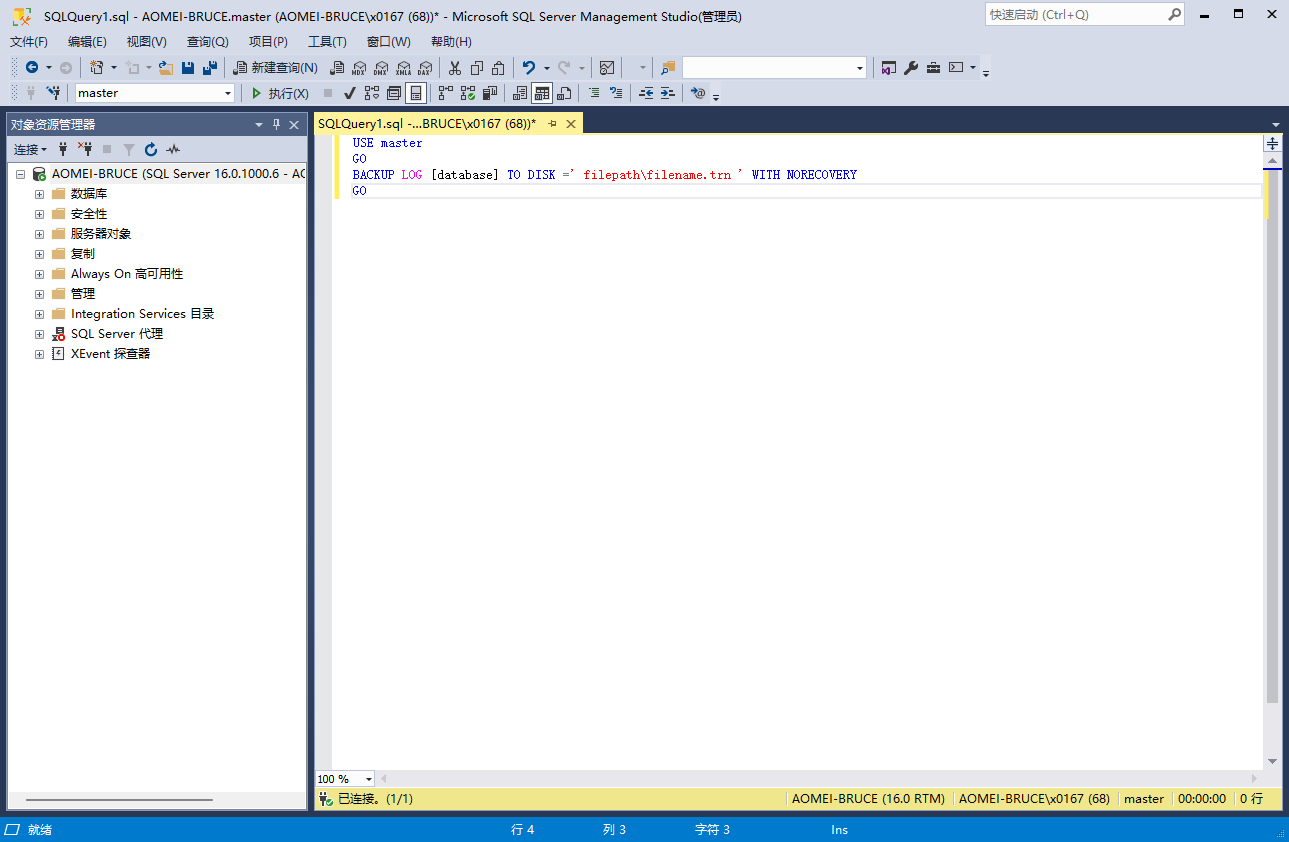Expand the Always On 高可用性 node
The height and width of the screenshot is (842, 1289).
[39, 274]
